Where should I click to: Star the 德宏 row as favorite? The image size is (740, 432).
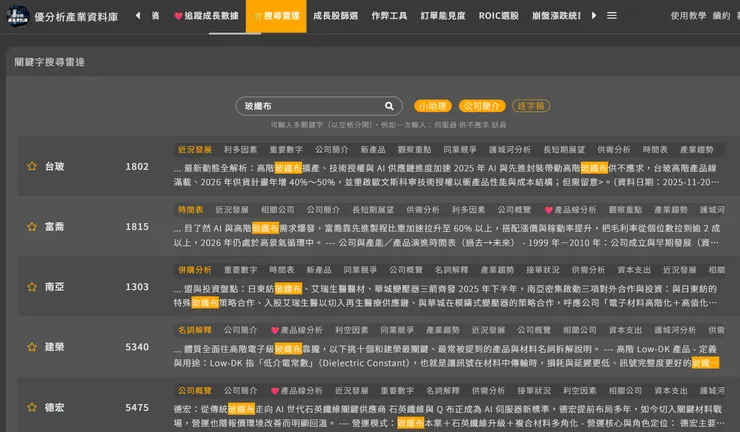tap(32, 407)
